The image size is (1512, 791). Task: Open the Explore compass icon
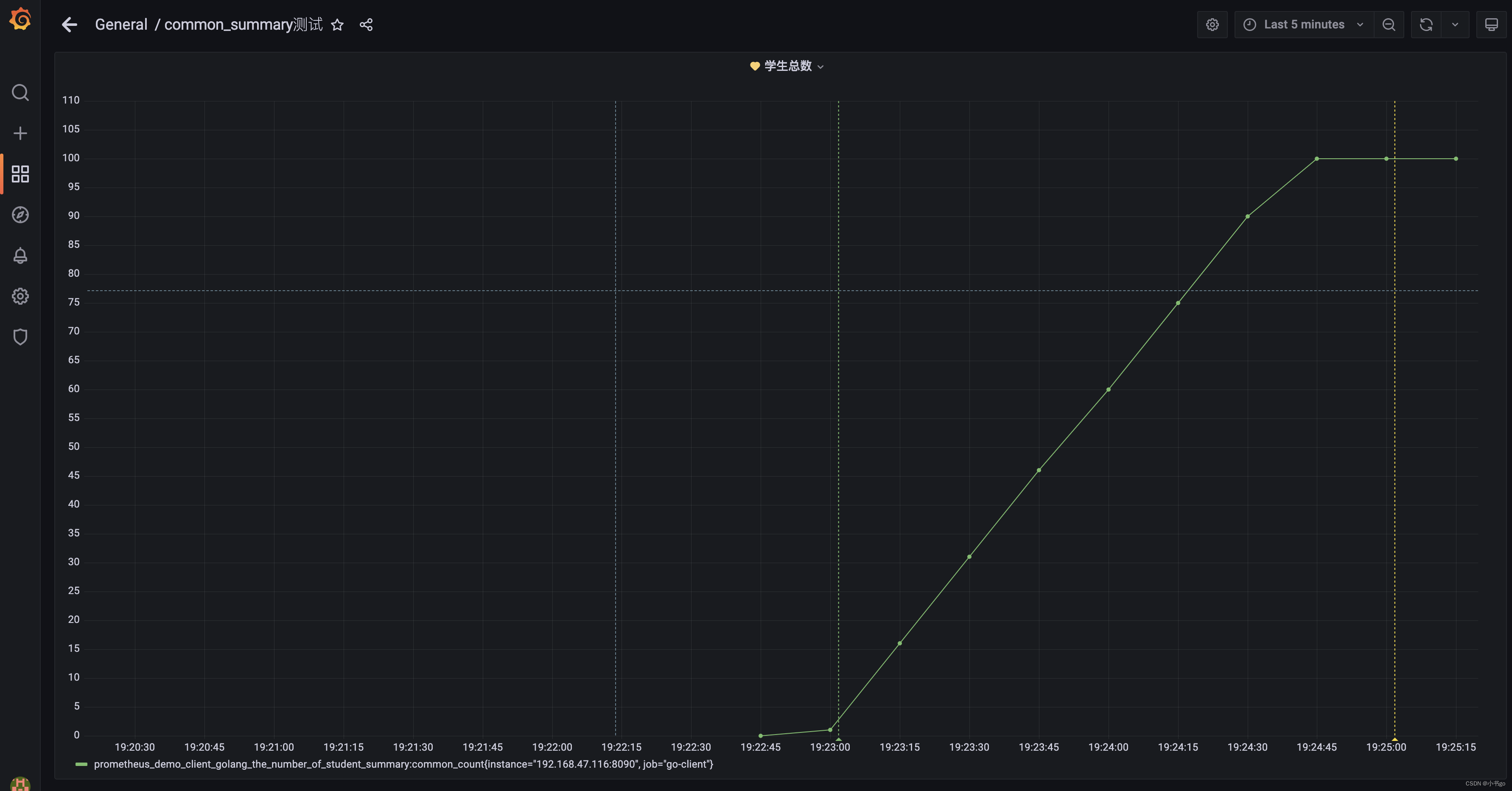point(20,215)
